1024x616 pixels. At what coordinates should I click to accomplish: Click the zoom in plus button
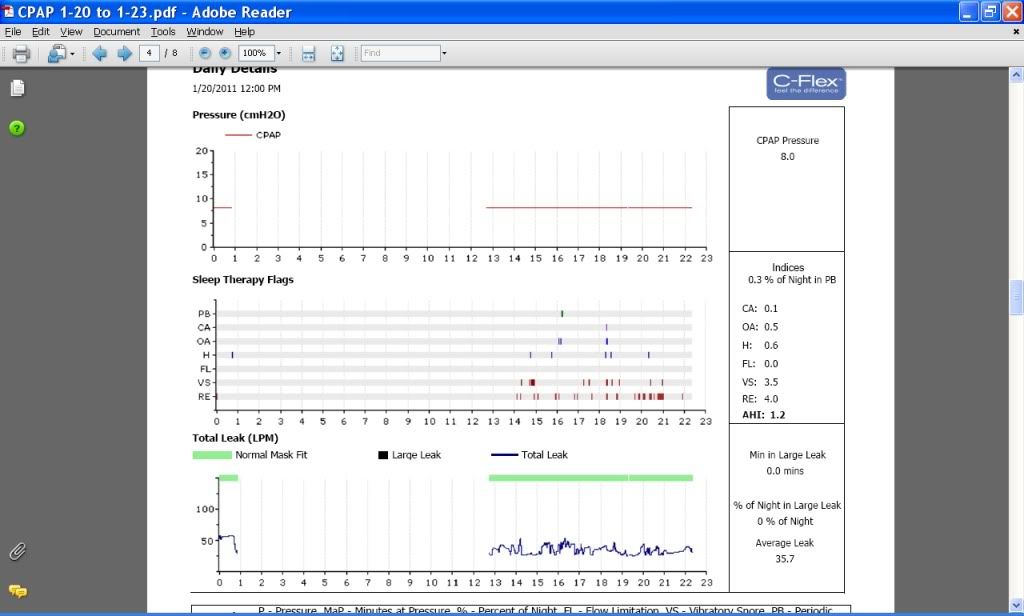pos(225,53)
